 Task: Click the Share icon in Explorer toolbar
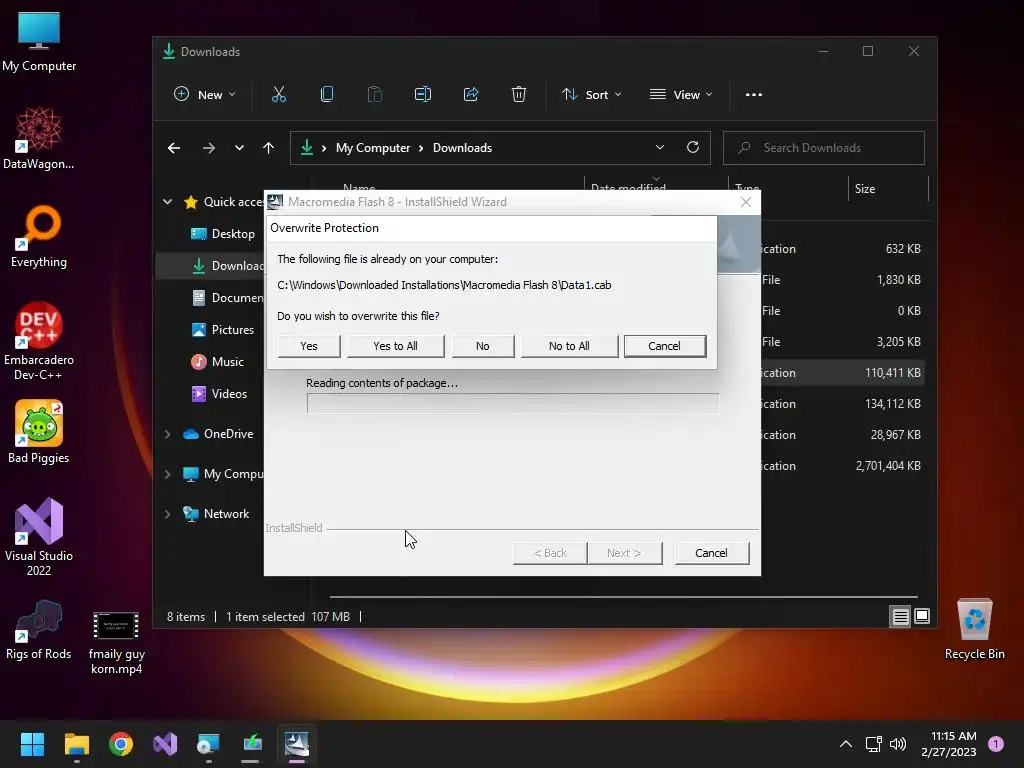[471, 95]
